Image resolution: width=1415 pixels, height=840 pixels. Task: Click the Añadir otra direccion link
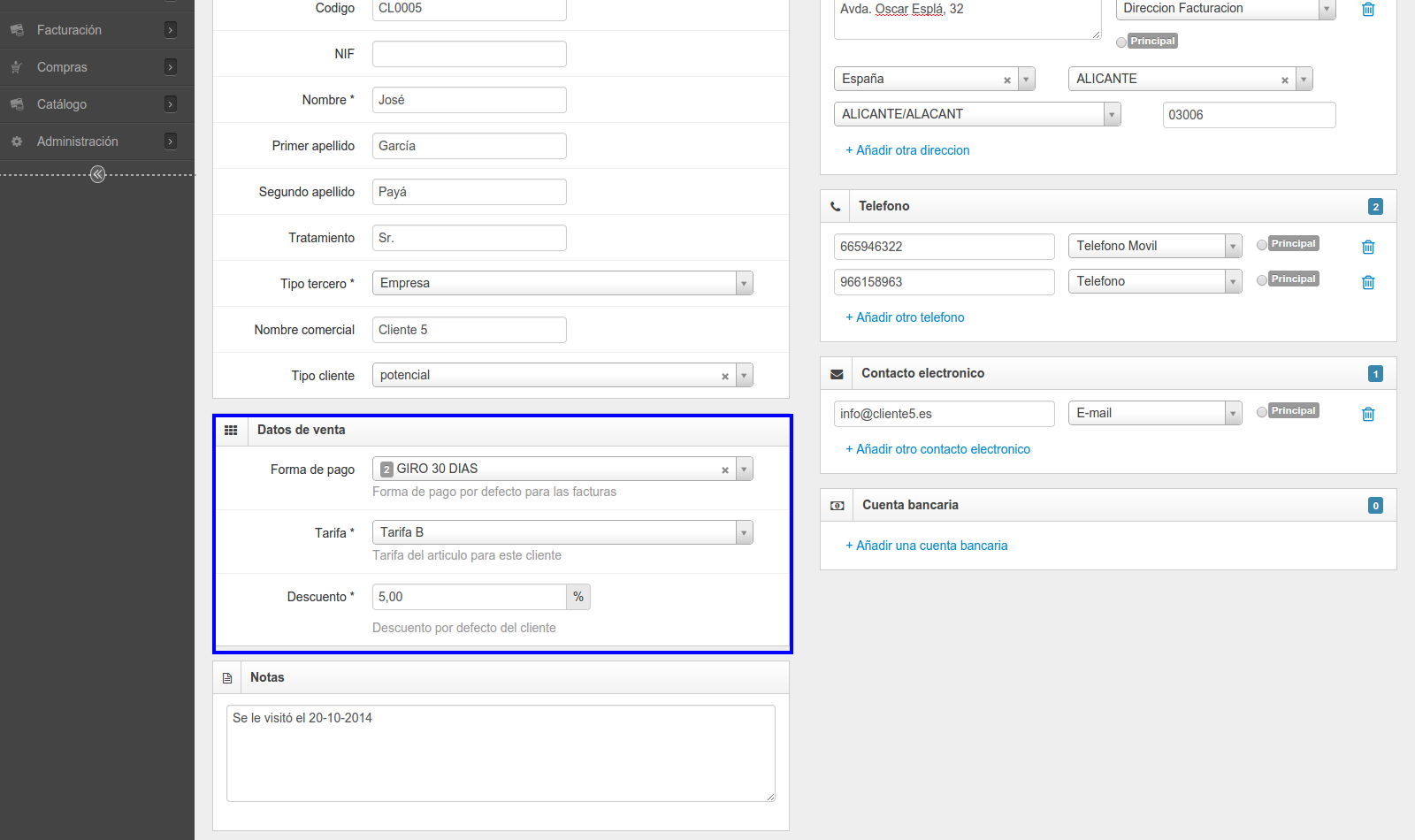point(907,150)
